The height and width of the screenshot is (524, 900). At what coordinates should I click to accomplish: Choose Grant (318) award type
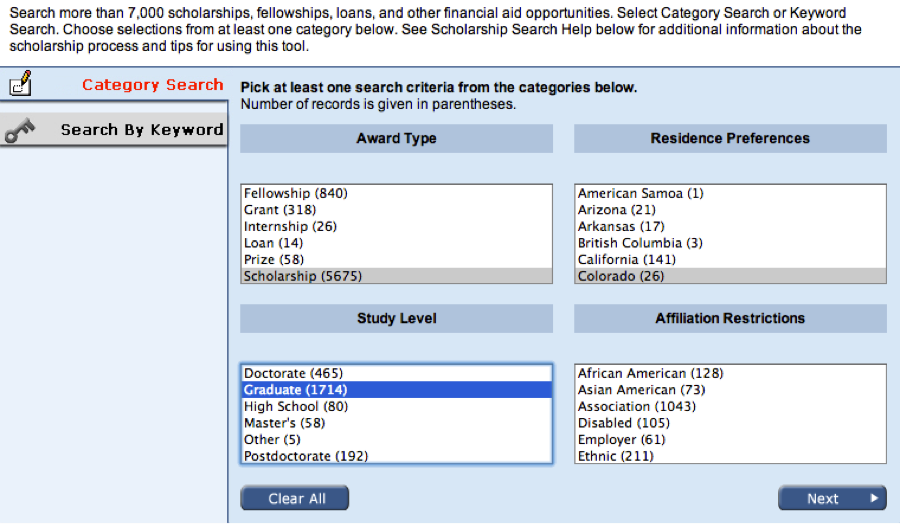[x=280, y=210]
